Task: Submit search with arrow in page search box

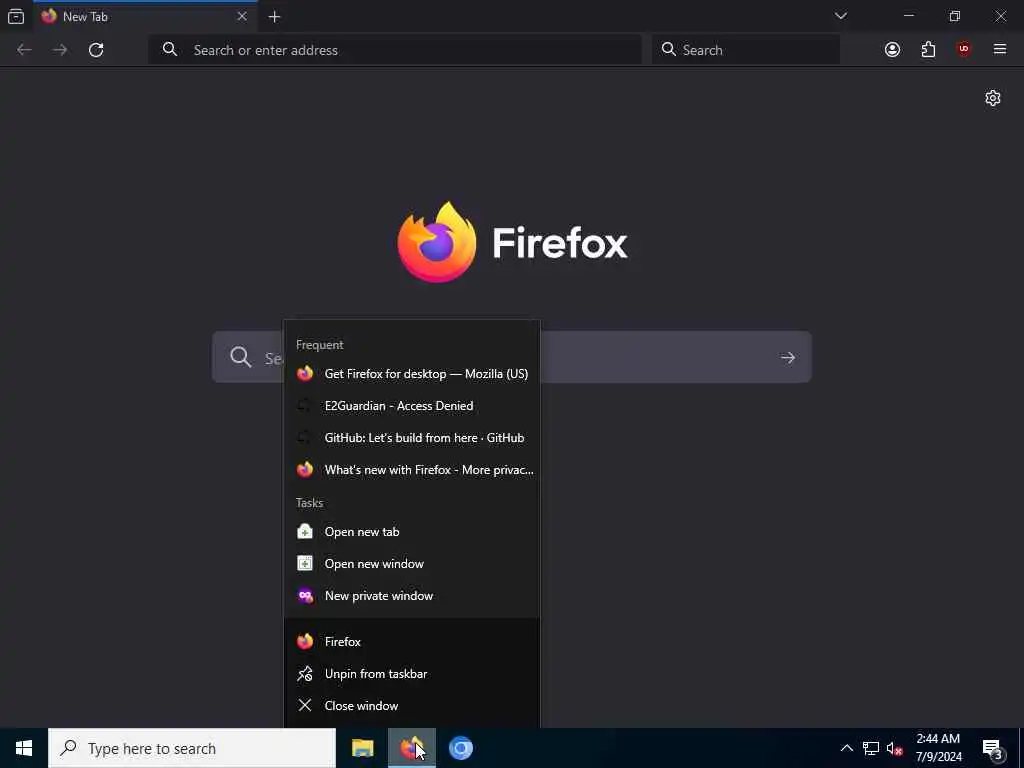Action: click(788, 357)
